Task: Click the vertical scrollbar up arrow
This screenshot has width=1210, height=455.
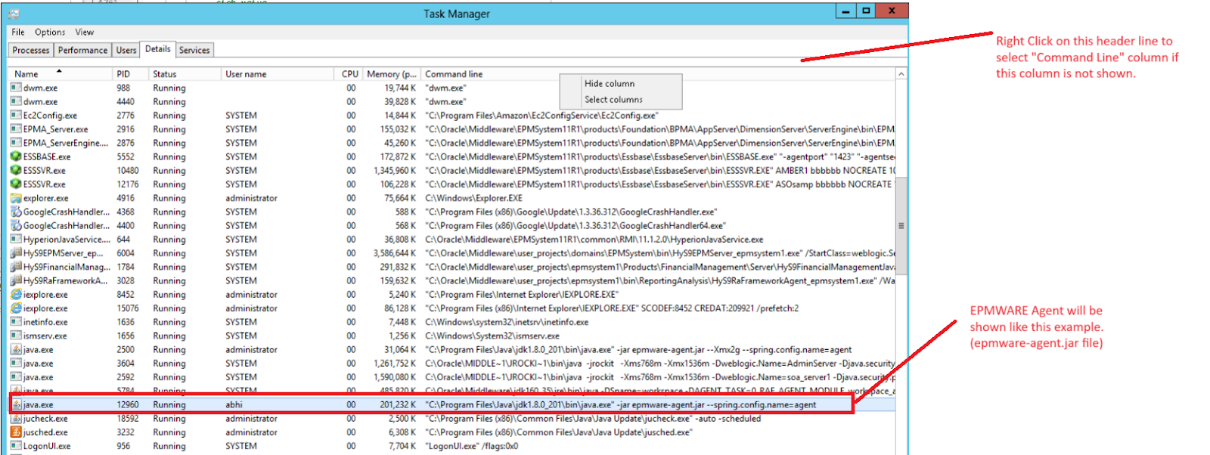Action: point(901,75)
